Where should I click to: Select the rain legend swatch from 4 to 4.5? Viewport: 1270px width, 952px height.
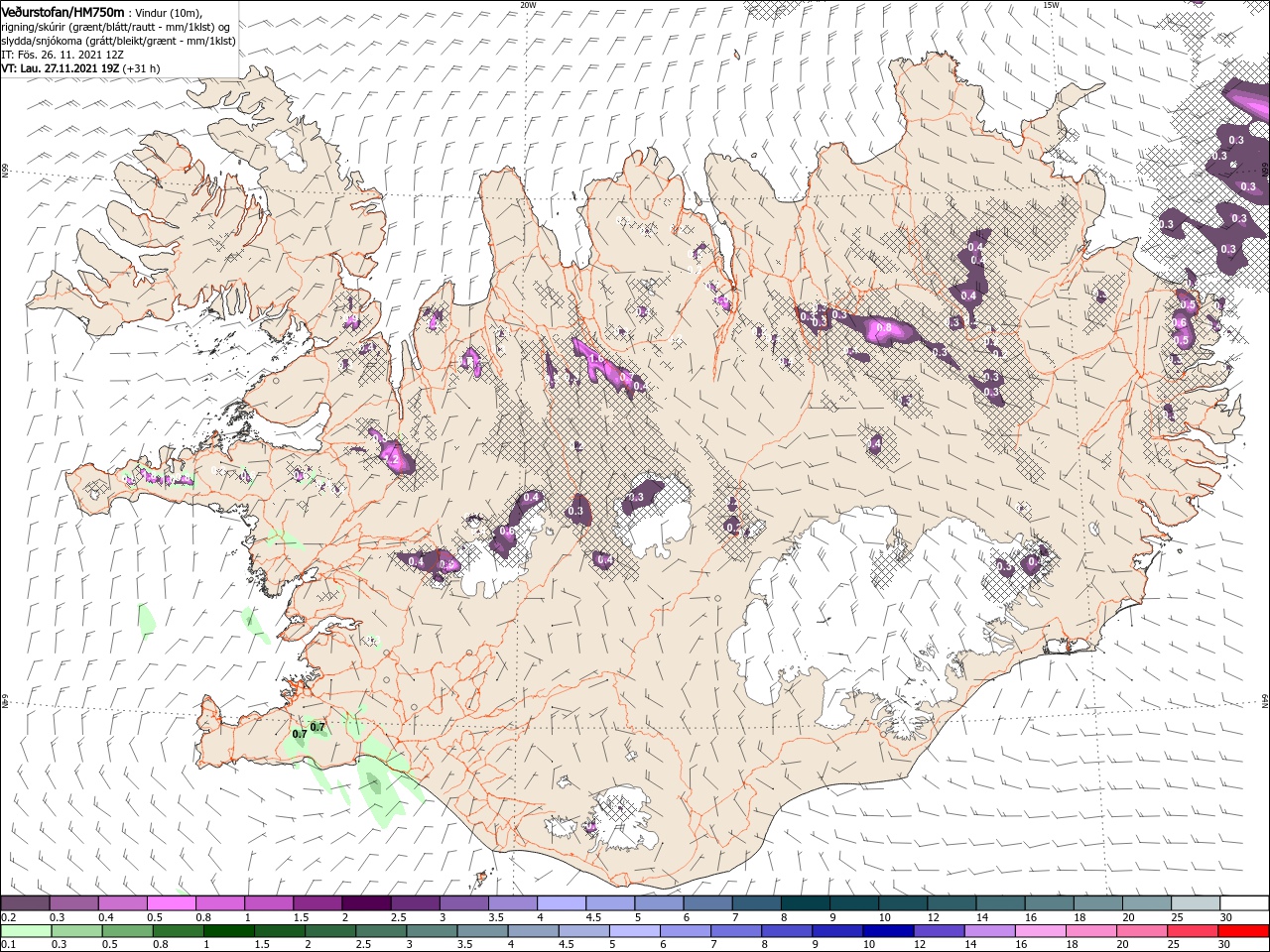[534, 930]
